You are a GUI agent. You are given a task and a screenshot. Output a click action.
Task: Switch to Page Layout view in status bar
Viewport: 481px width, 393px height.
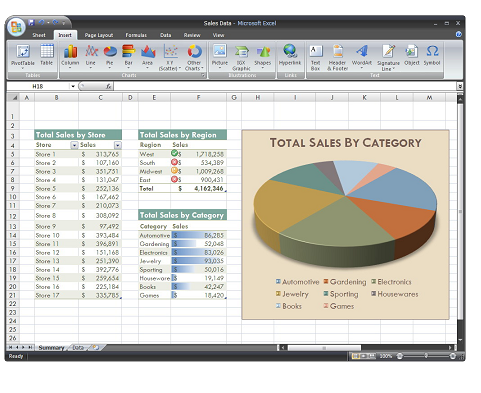(364, 356)
